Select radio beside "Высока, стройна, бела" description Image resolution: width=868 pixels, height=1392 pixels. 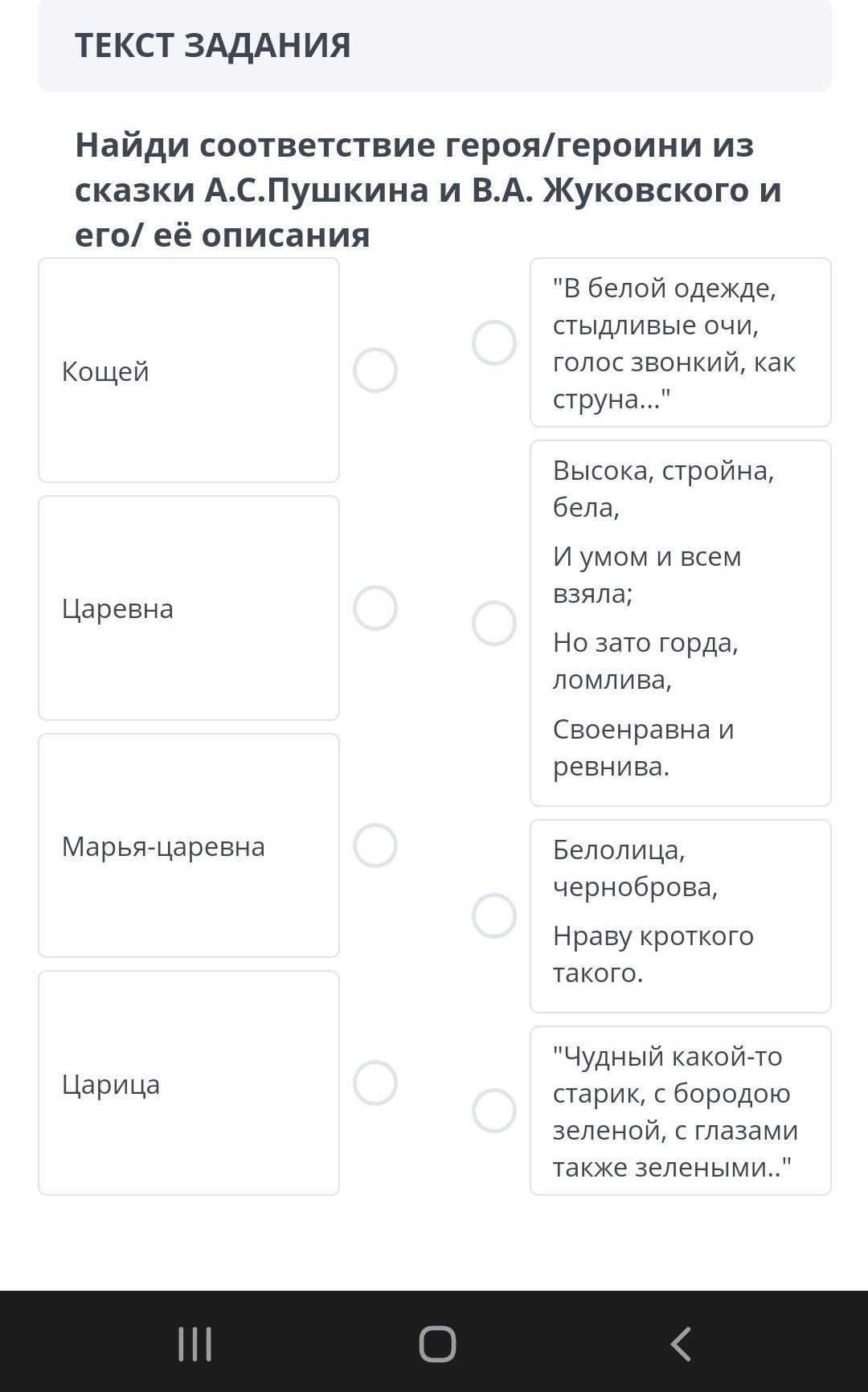pos(494,623)
